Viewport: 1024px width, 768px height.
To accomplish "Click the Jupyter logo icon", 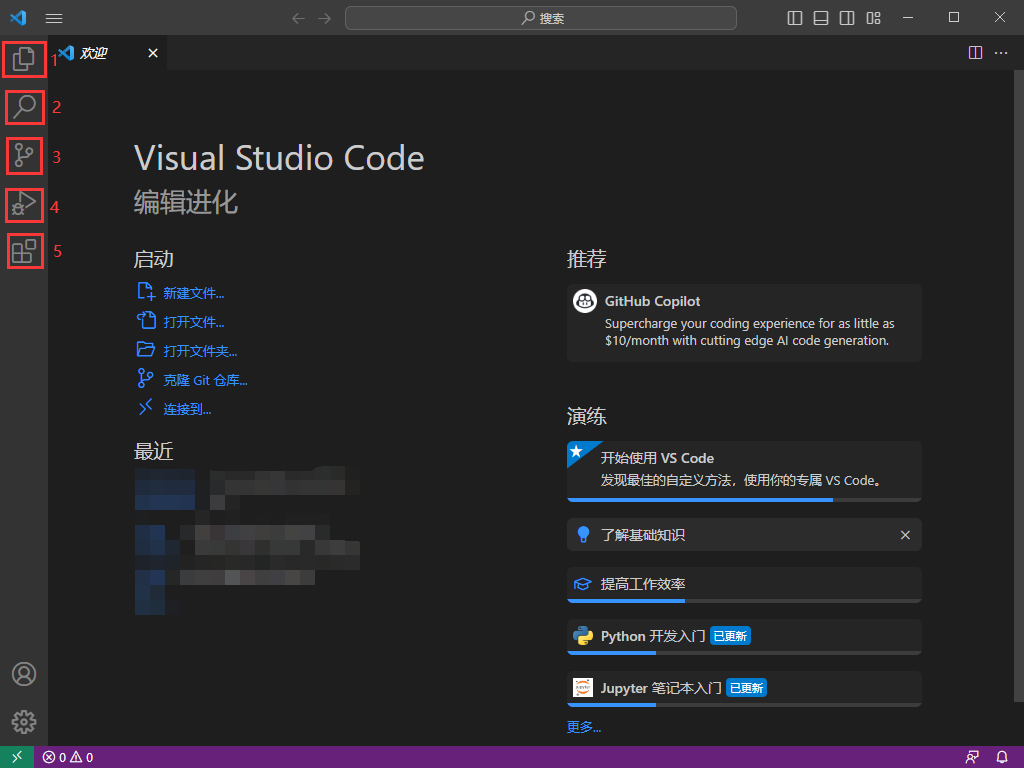I will point(583,688).
